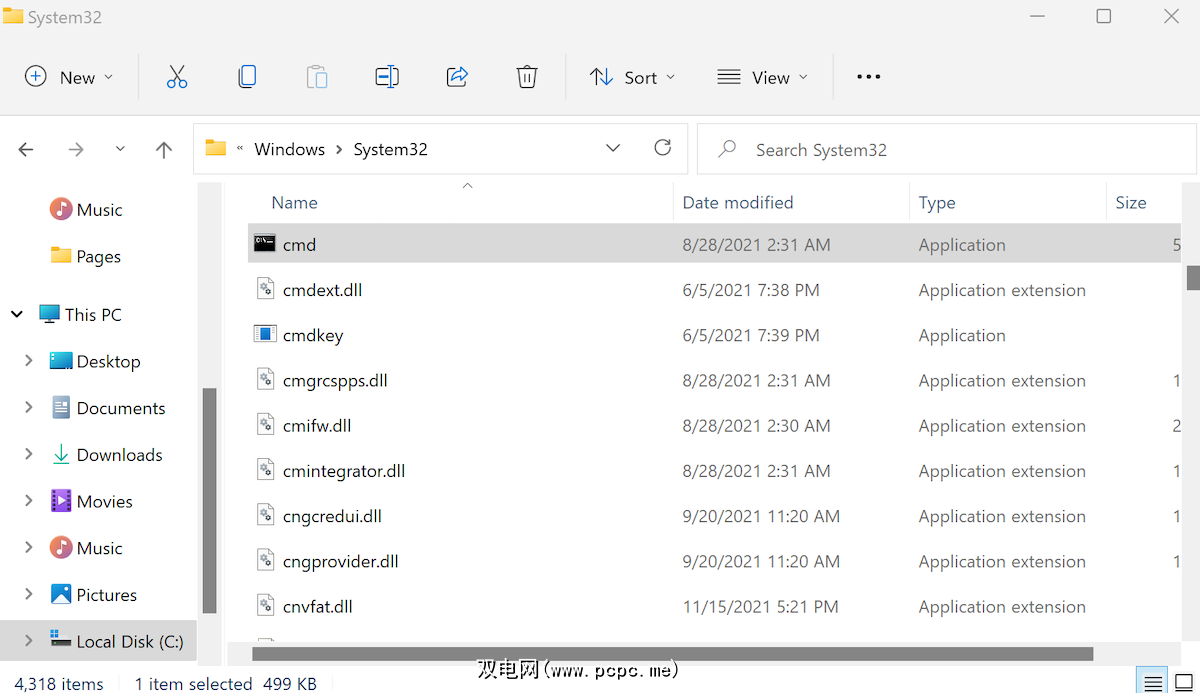Click the Local Disk (C:) drive icon
The width and height of the screenshot is (1200, 693).
point(61,639)
